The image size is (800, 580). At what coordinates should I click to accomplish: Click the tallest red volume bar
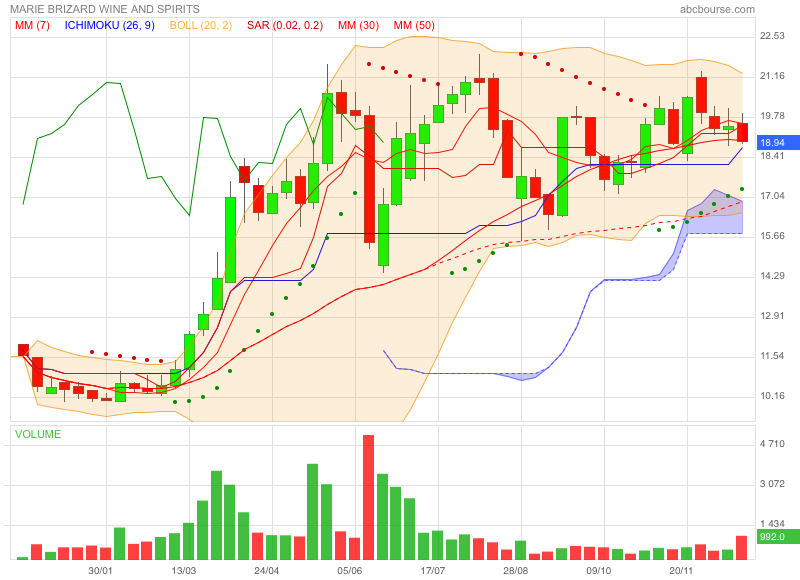(368, 497)
